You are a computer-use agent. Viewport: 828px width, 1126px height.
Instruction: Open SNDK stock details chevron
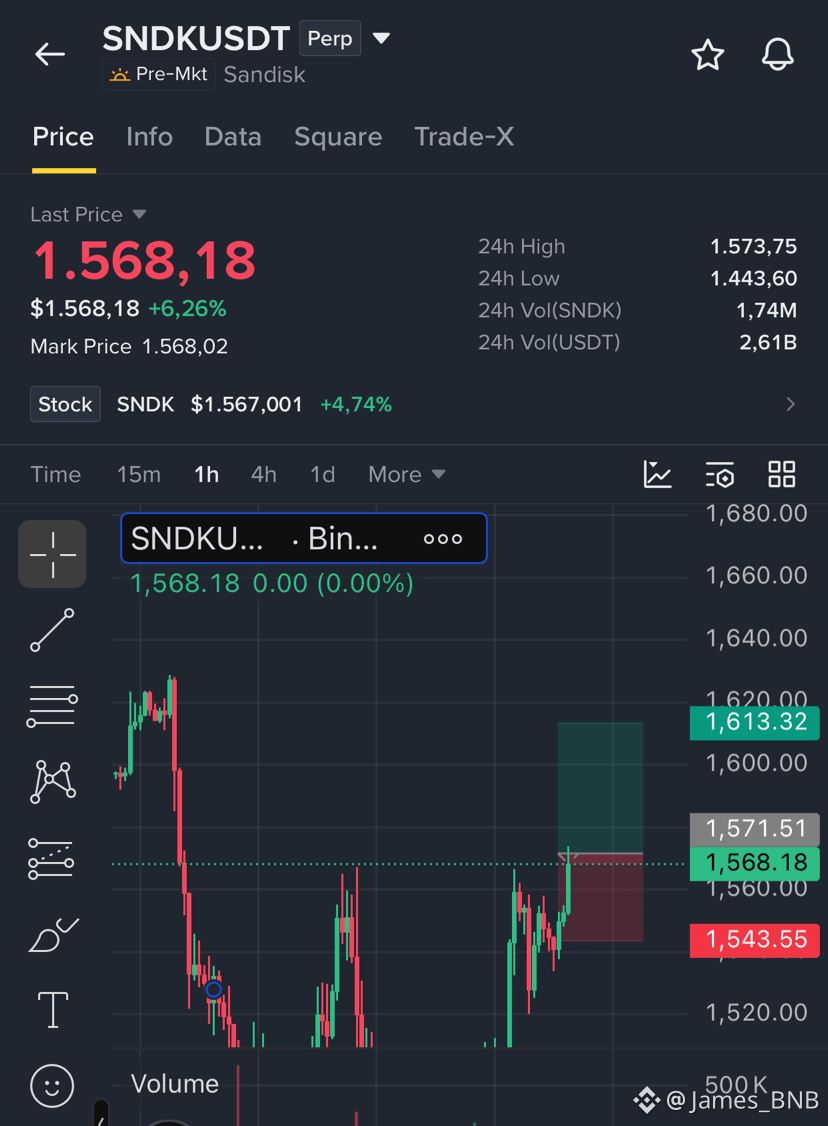click(790, 404)
